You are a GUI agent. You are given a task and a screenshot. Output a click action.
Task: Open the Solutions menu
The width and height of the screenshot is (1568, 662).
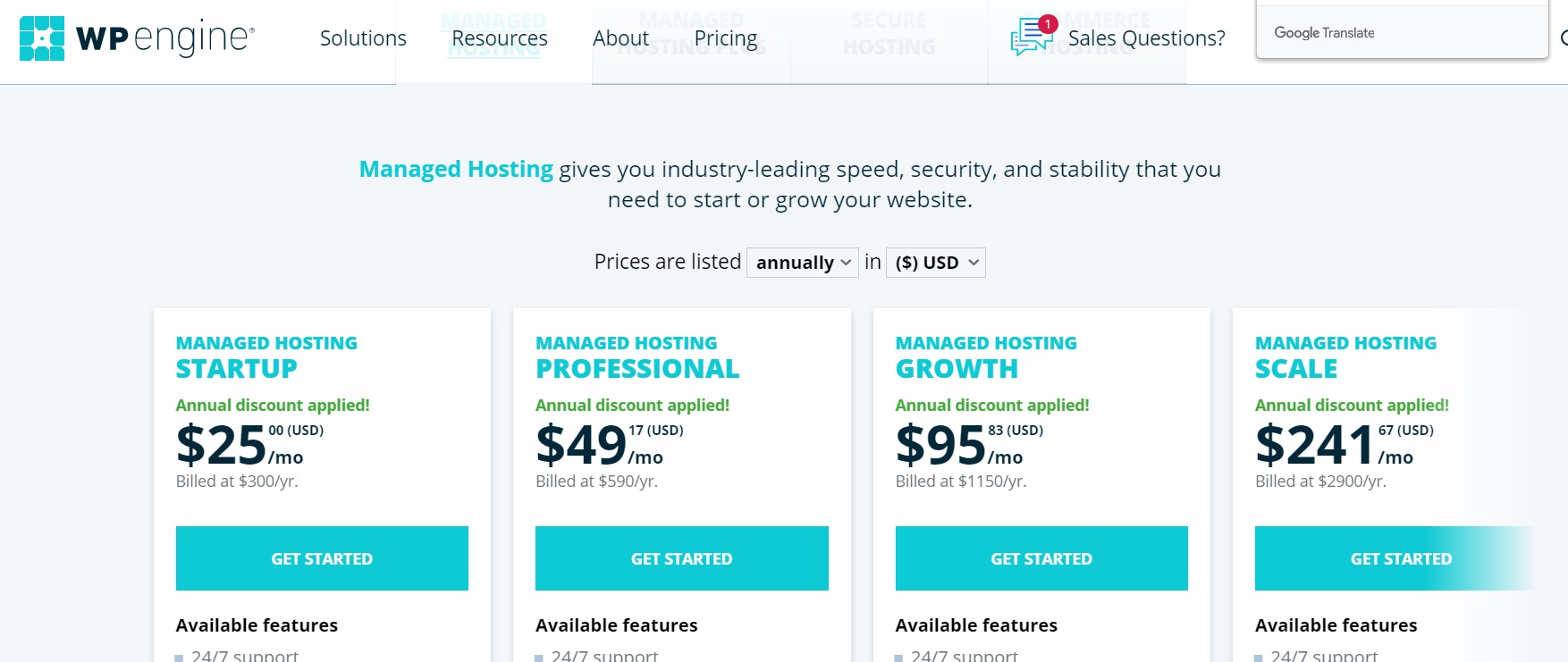pyautogui.click(x=363, y=38)
